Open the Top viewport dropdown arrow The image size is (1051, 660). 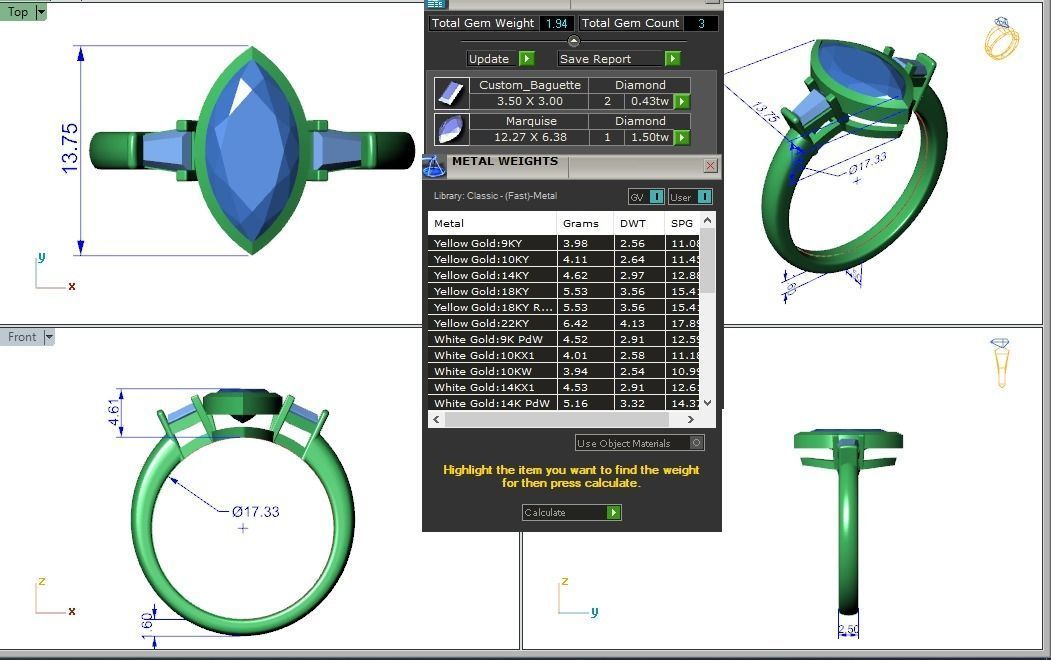pos(41,11)
